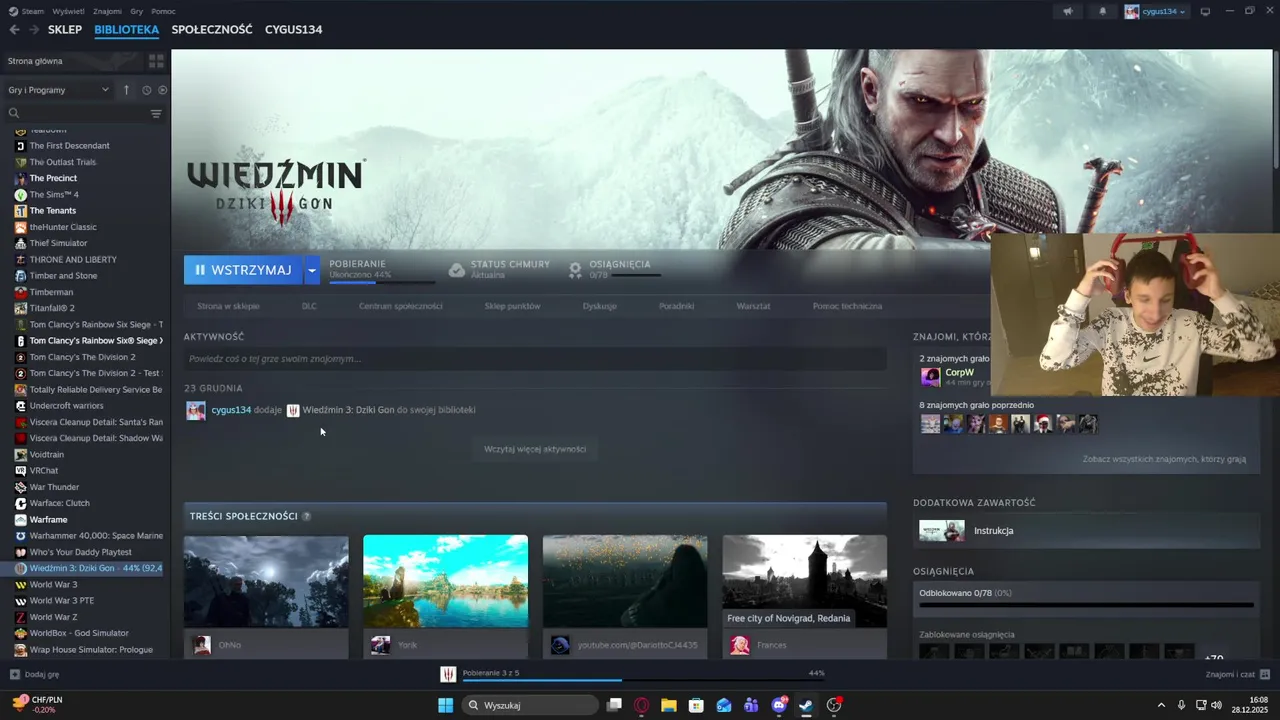Click the activity comment input field

click(x=535, y=359)
